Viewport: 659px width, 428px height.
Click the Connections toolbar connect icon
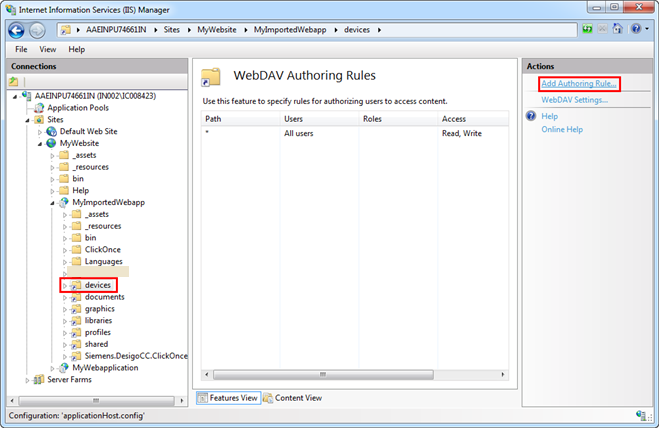click(14, 81)
